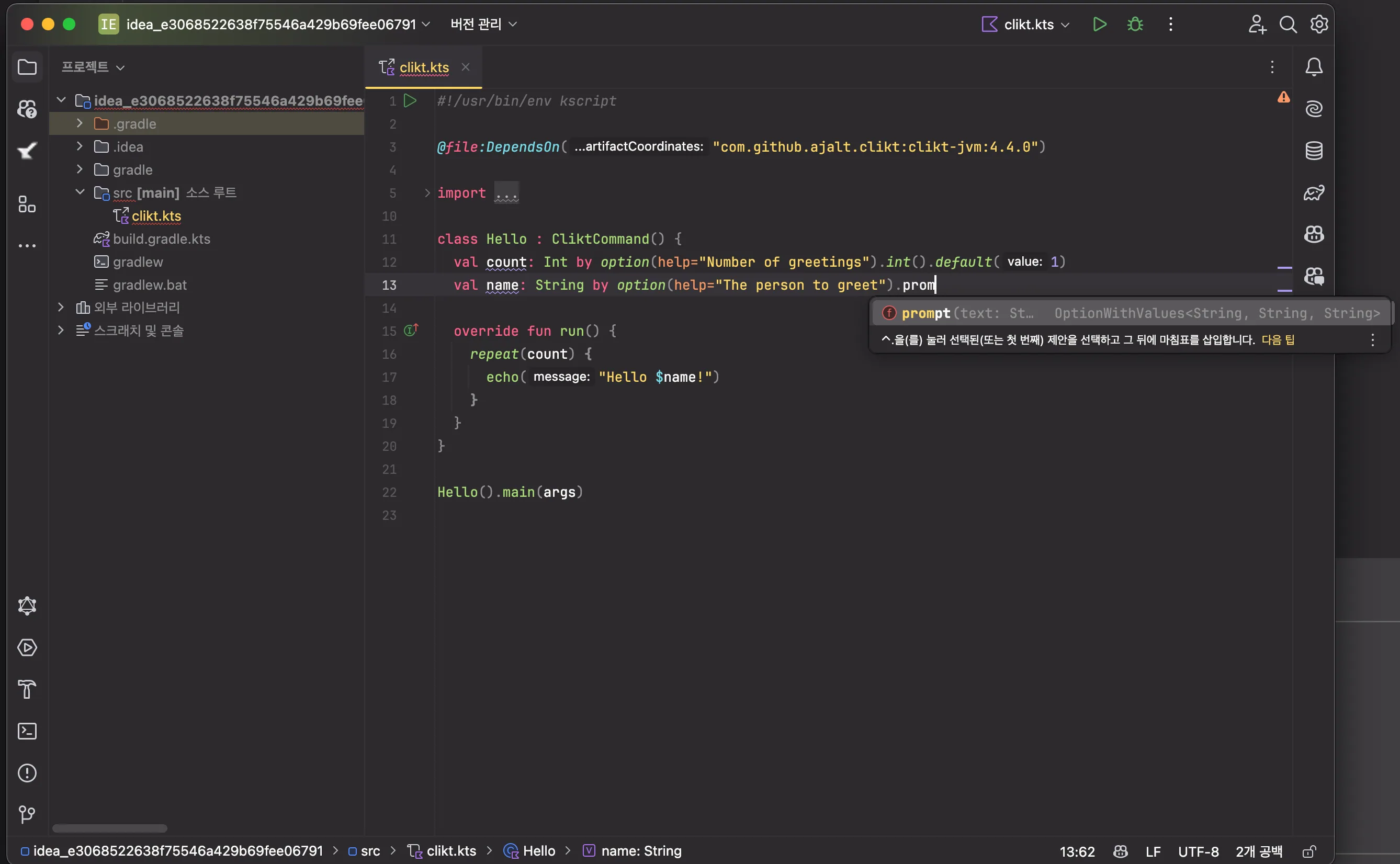Open the Copilot status bar icon

[1120, 851]
